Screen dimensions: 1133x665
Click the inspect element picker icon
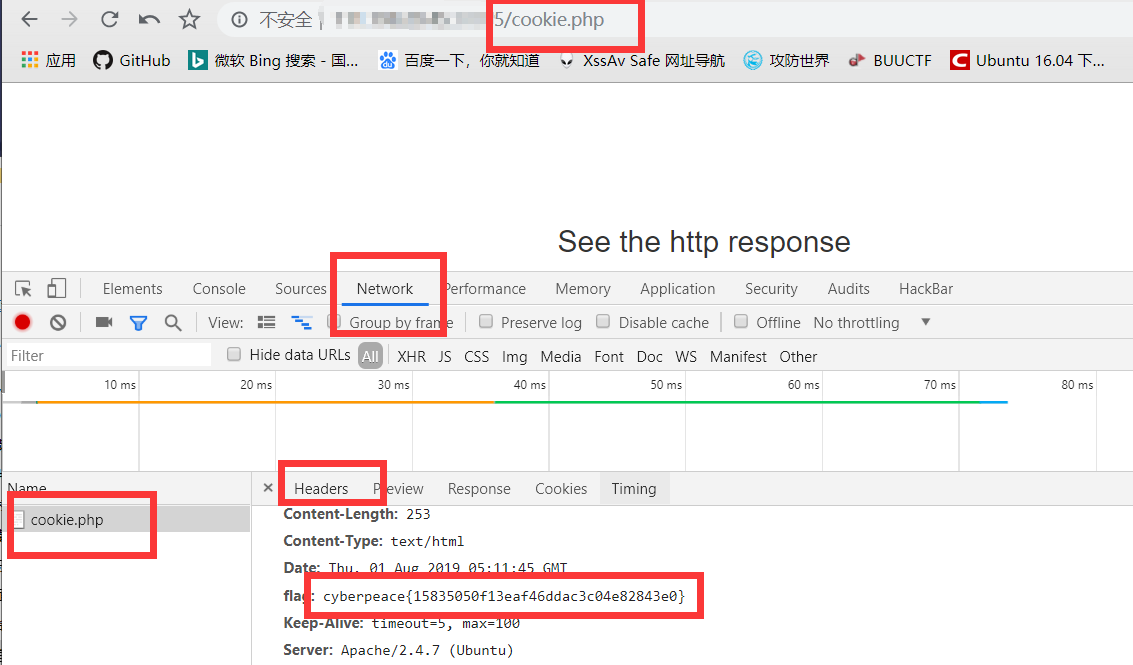coord(23,288)
